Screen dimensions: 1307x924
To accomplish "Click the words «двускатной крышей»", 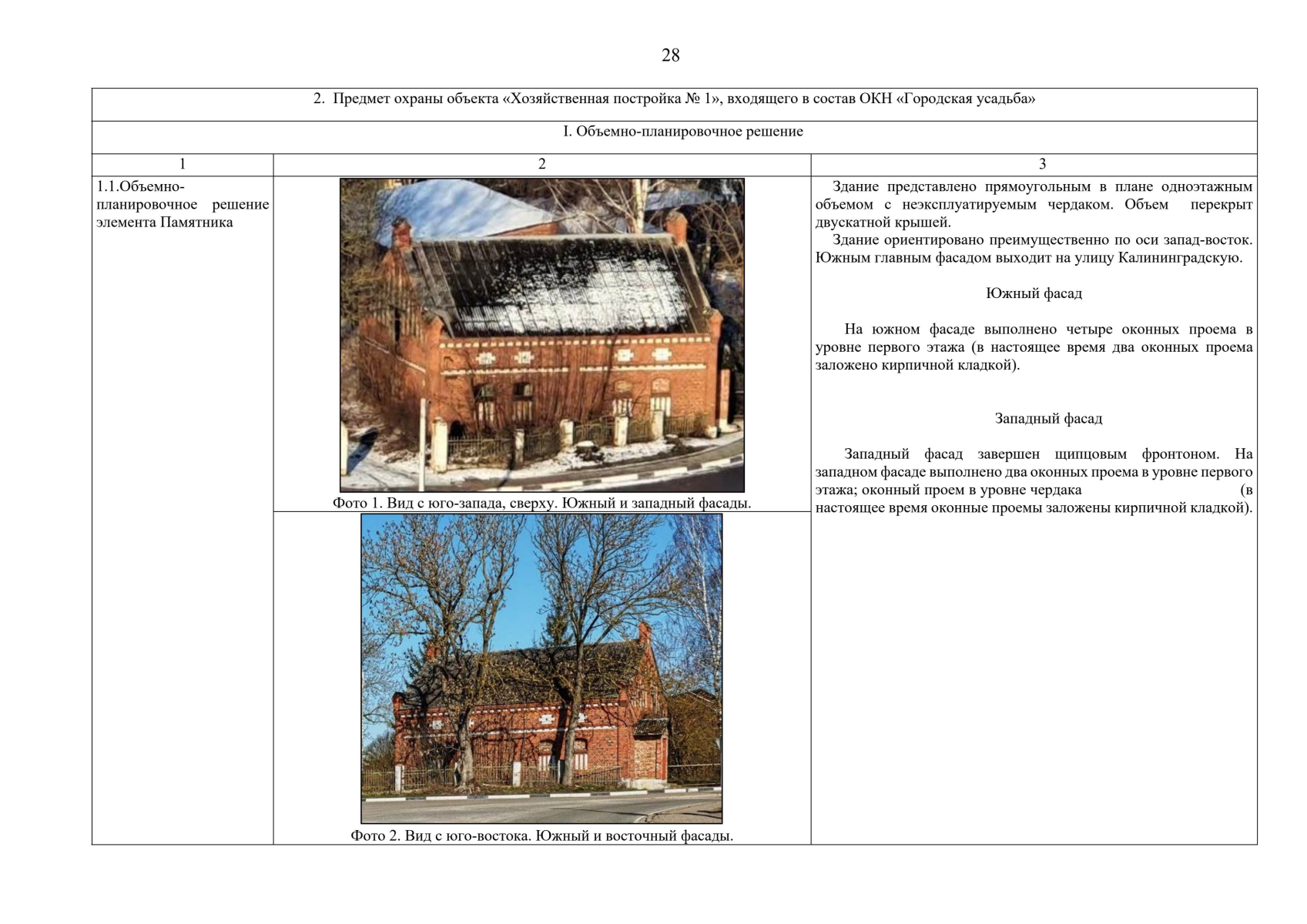I will pyautogui.click(x=883, y=223).
